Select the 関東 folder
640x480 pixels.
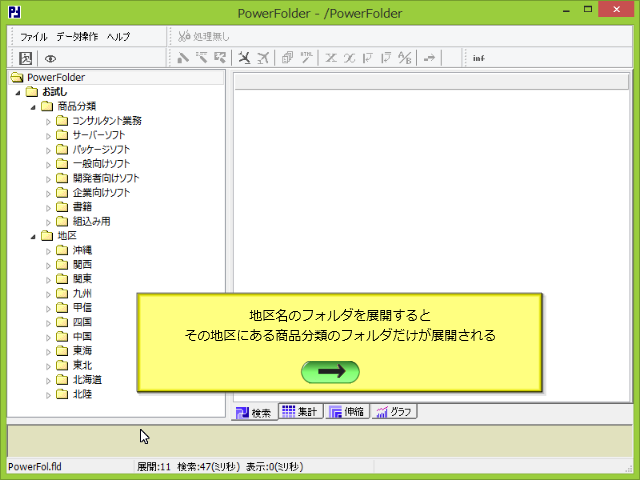(82, 279)
